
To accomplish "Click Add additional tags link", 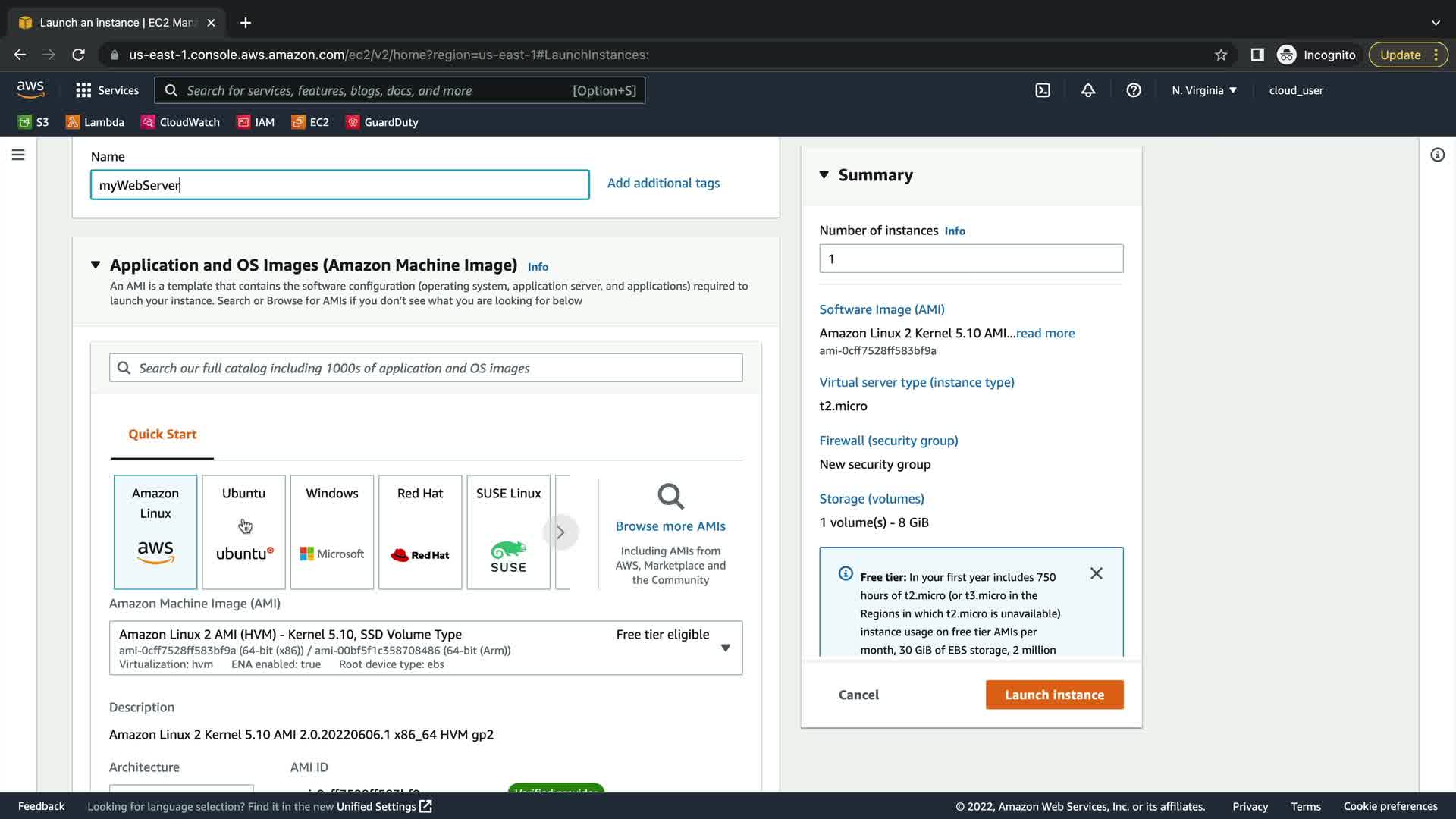I will [663, 183].
